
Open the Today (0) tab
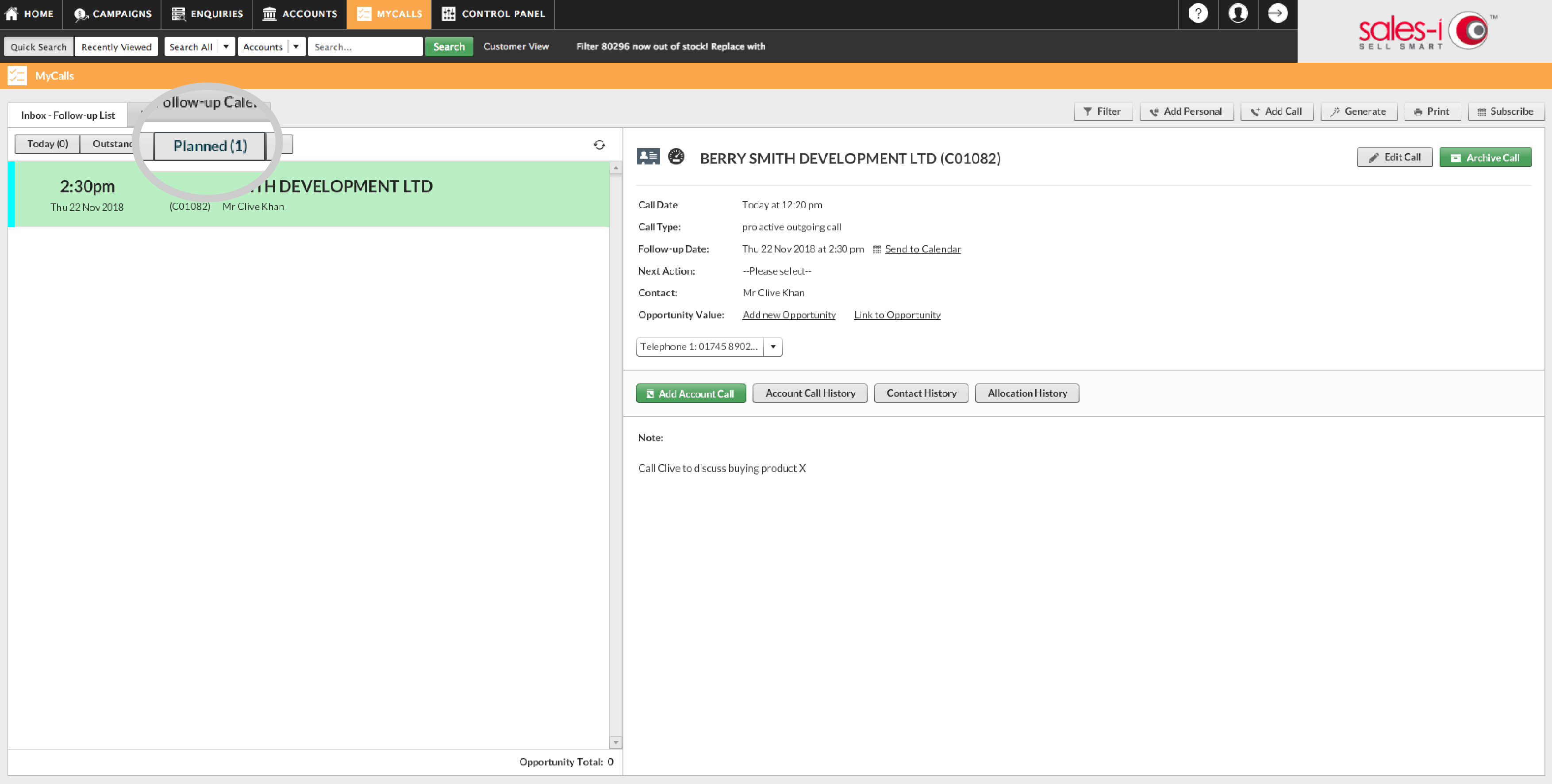pos(47,143)
